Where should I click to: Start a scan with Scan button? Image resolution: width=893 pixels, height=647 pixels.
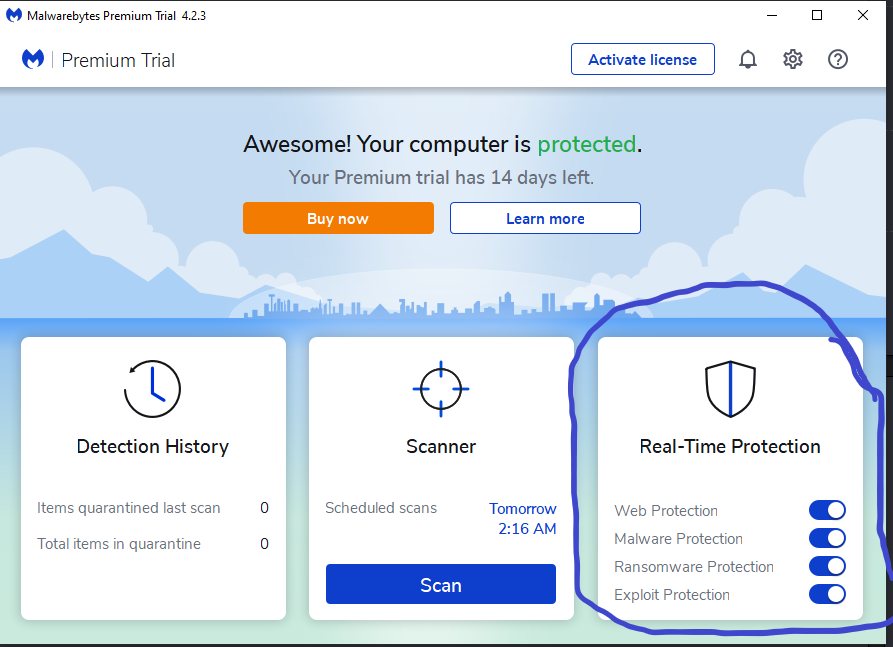coord(440,585)
